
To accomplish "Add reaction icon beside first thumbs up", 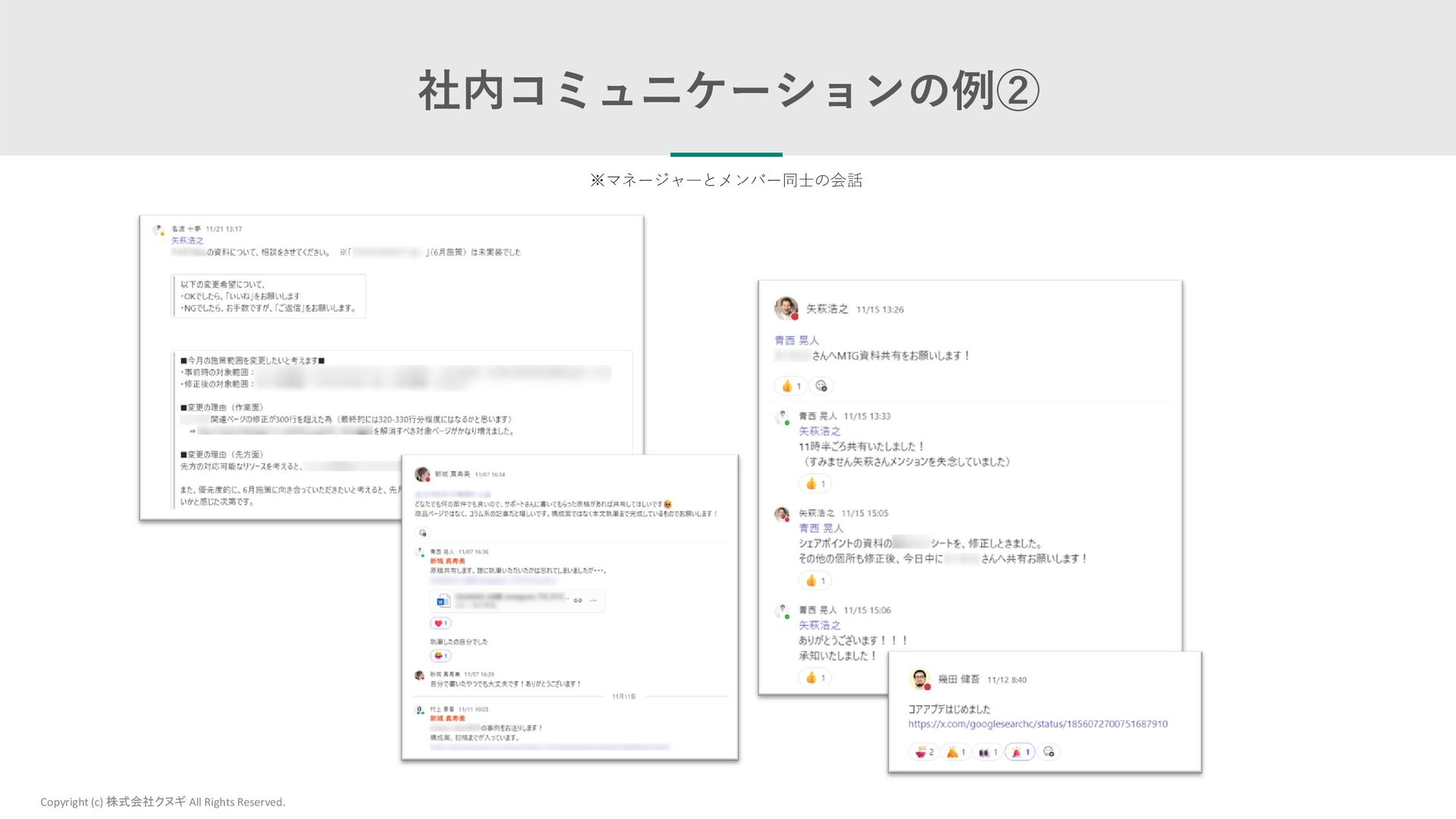I will coord(821,386).
